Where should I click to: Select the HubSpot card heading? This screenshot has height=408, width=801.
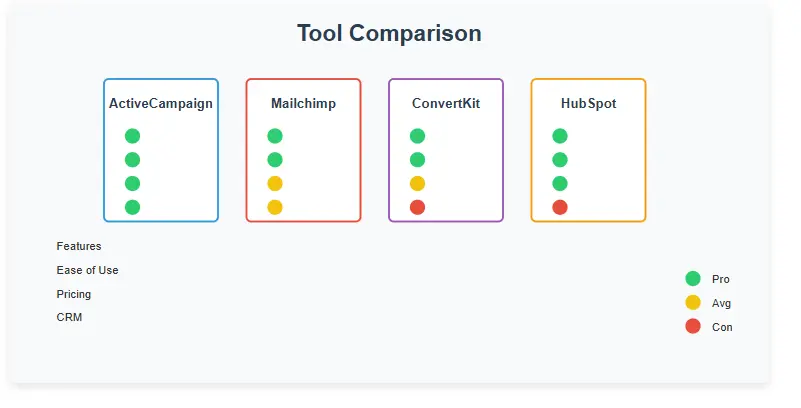[x=588, y=103]
